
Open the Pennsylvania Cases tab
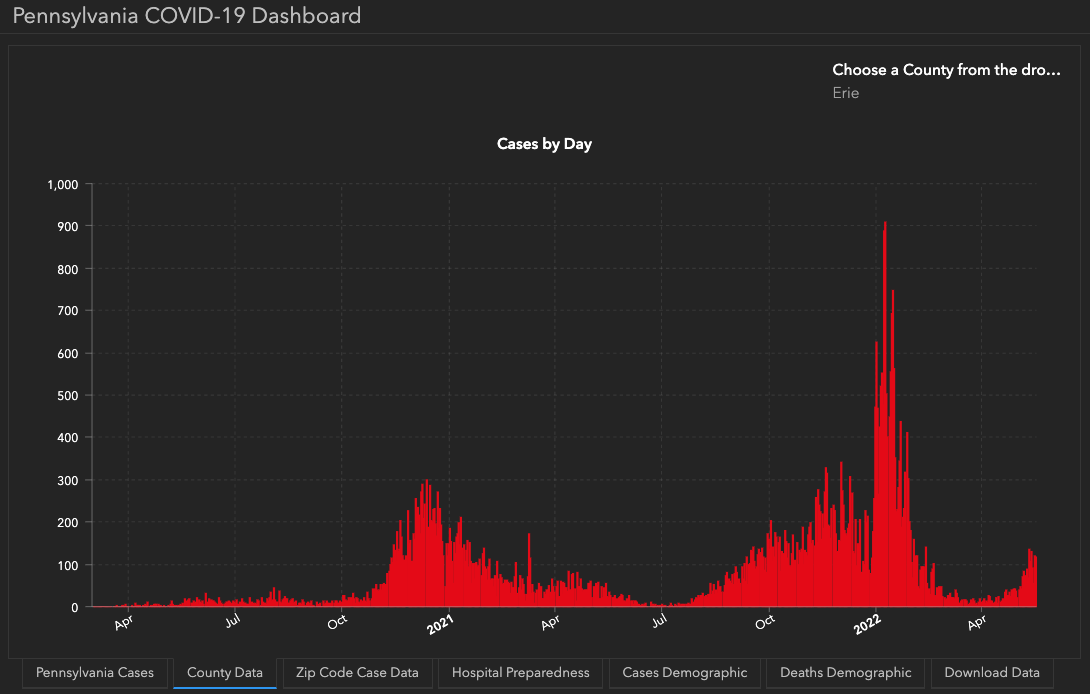(95, 673)
